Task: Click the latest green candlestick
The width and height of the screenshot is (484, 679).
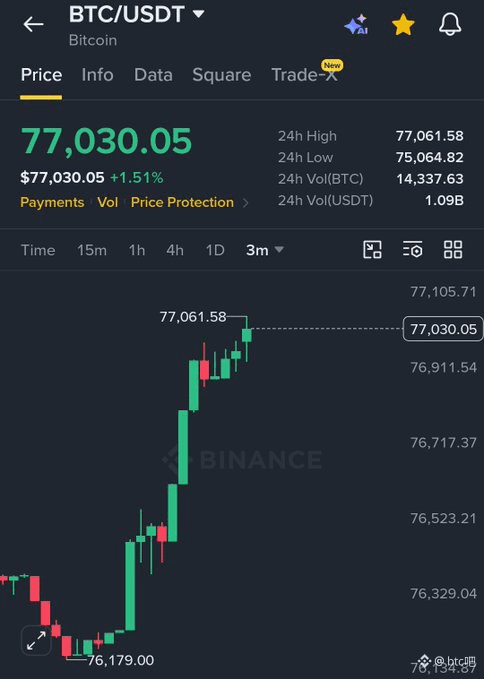Action: (x=247, y=335)
